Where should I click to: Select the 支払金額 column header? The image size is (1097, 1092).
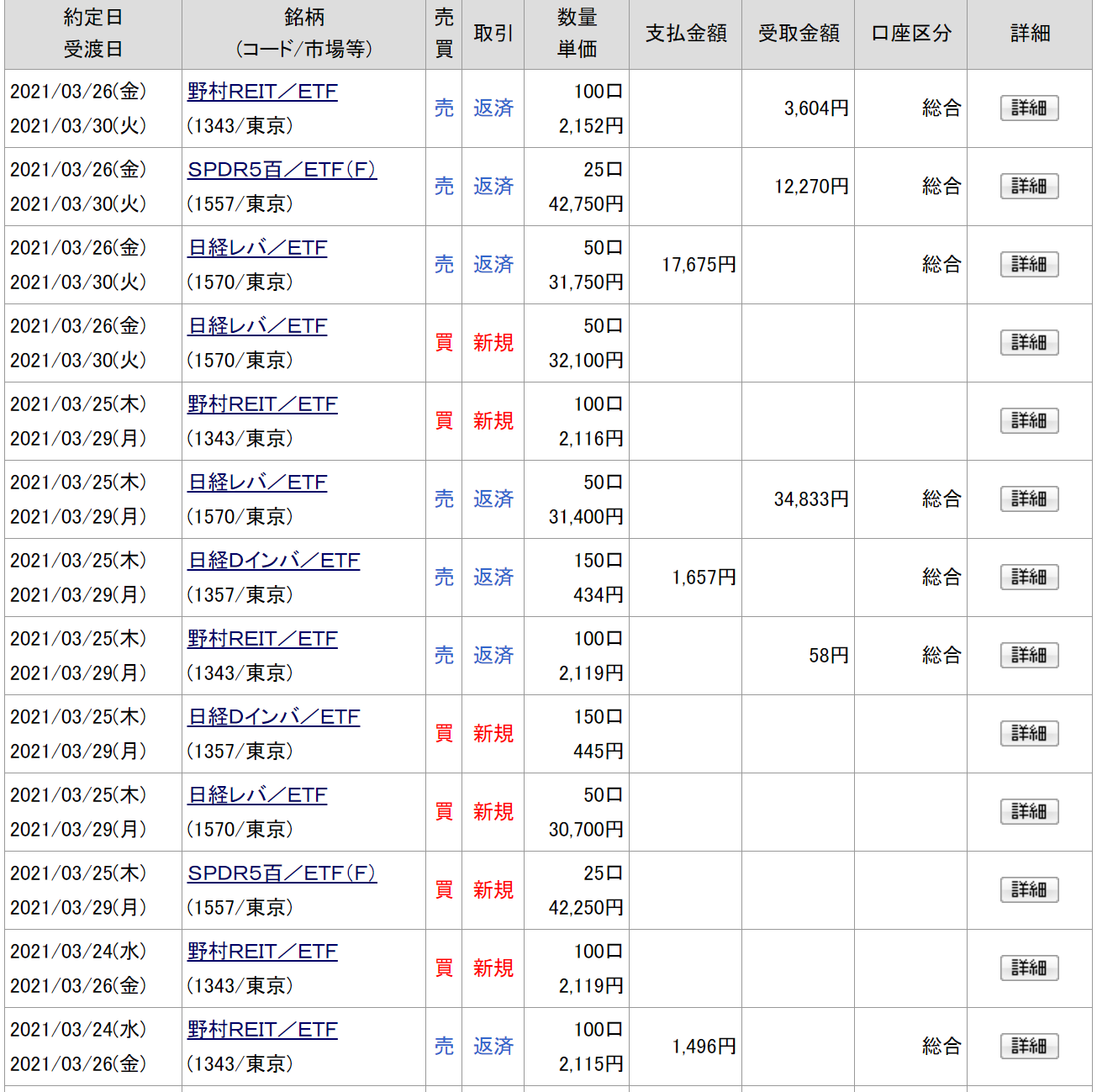coord(686,34)
